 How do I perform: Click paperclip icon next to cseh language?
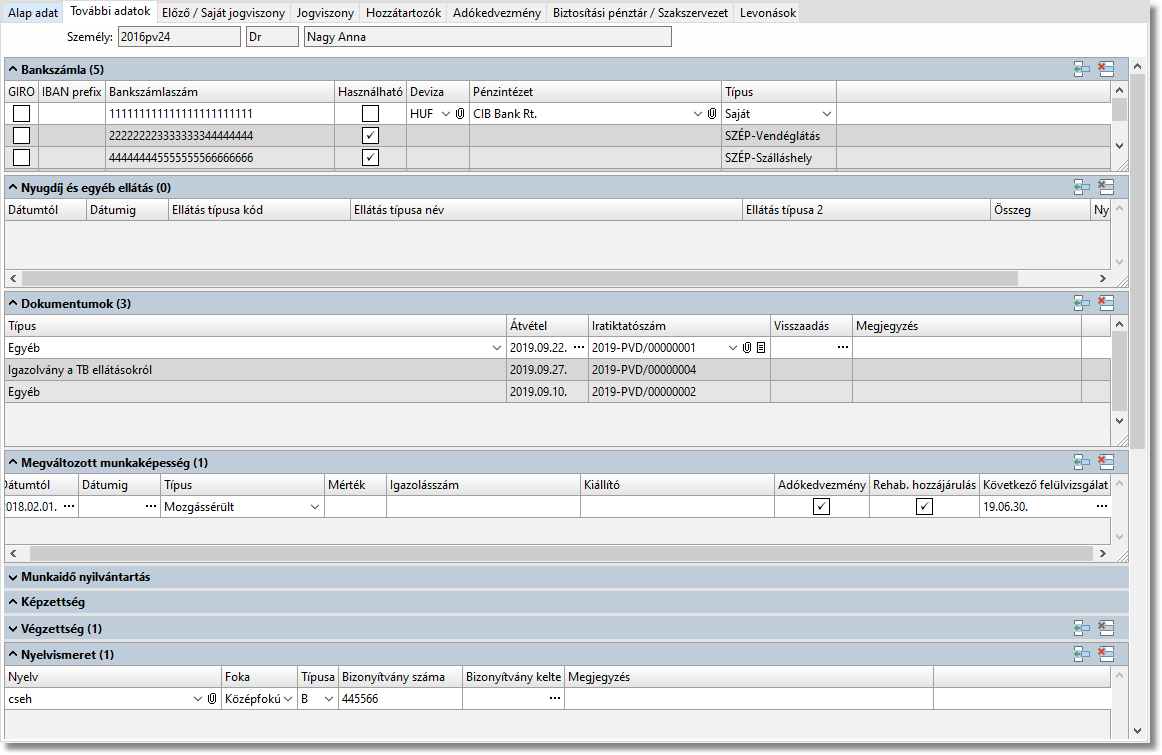pyautogui.click(x=212, y=699)
